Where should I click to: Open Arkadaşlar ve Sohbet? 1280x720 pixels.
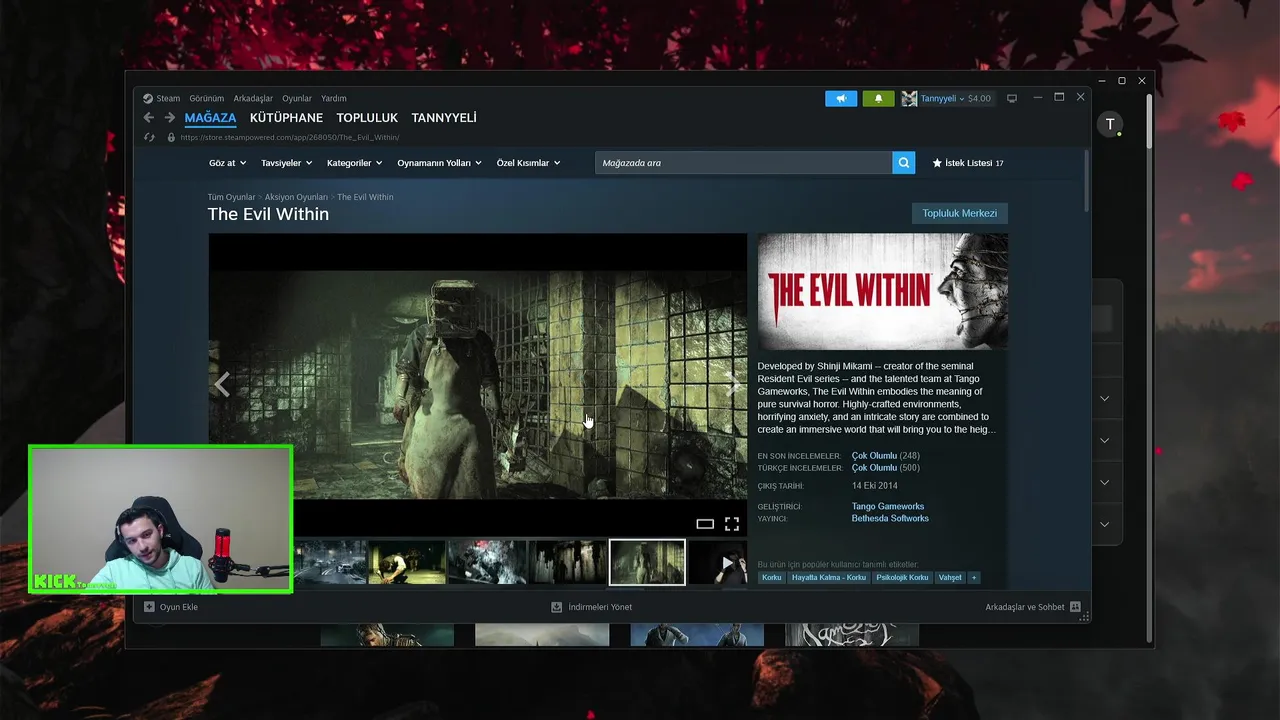1025,607
